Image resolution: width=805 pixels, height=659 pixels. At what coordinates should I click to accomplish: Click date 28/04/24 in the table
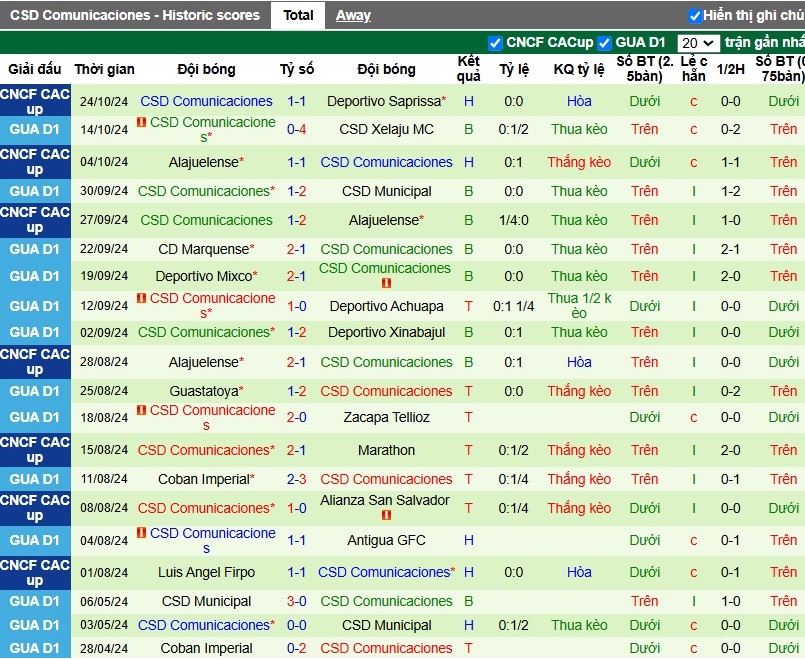(104, 648)
